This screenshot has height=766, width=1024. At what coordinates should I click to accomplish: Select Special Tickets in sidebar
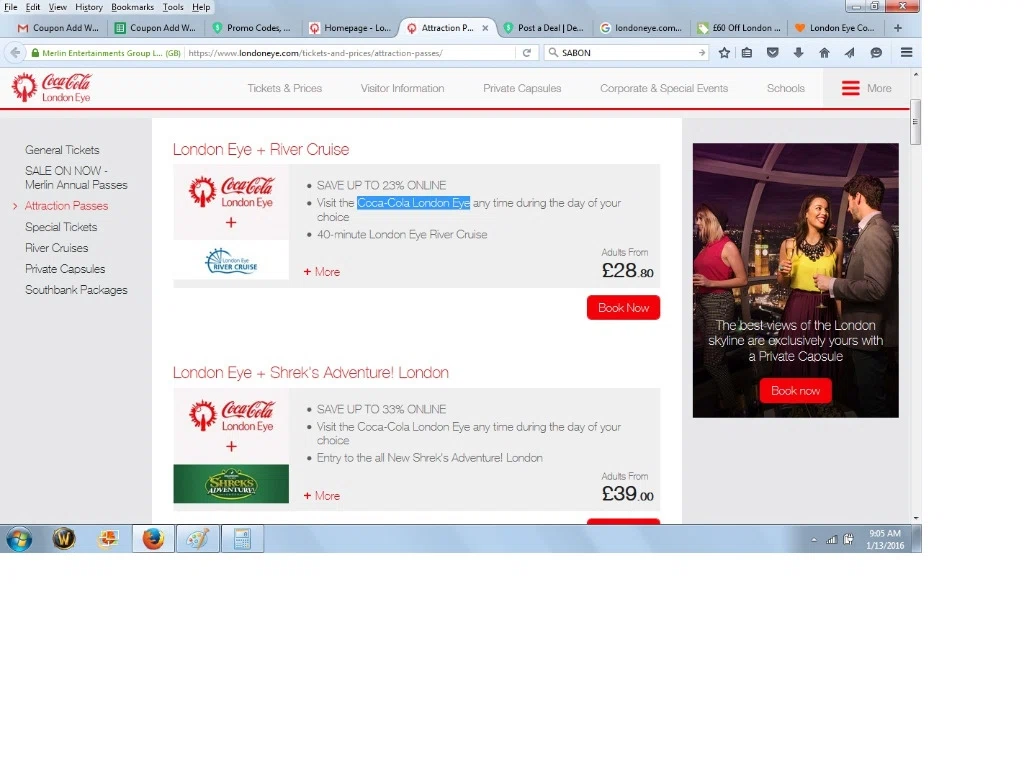point(61,227)
